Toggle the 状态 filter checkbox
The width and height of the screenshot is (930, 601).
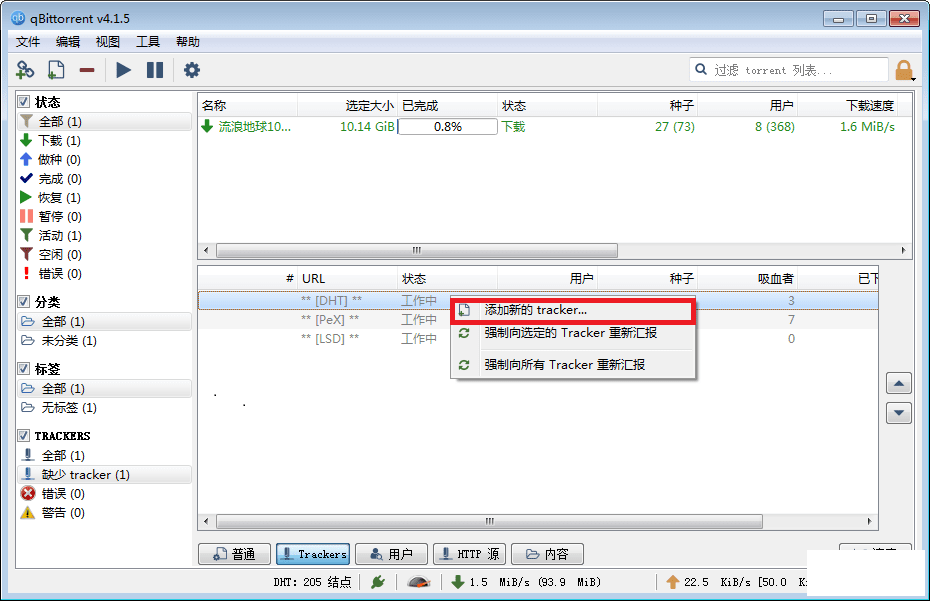(x=24, y=101)
